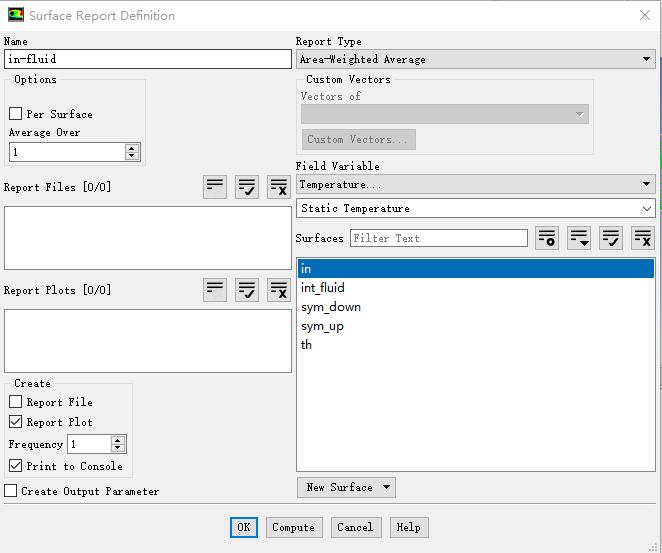Image resolution: width=662 pixels, height=553 pixels.
Task: Select the 'int_fluid' surface
Action: coord(475,287)
